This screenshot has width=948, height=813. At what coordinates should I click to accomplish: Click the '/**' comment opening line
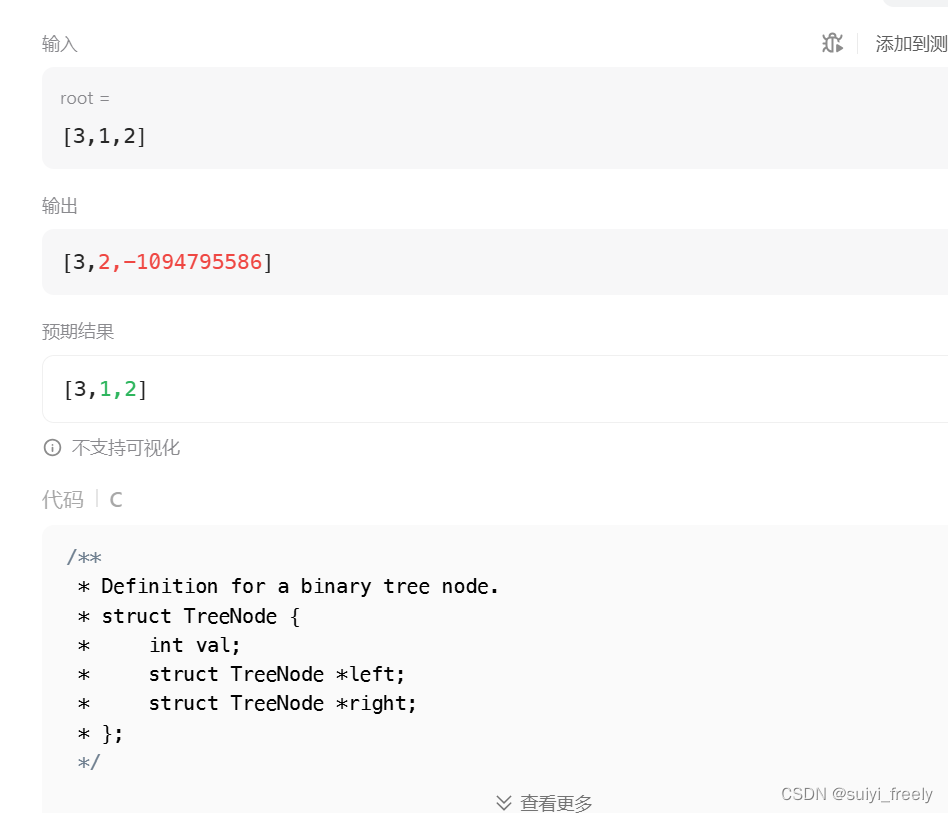pos(84,557)
